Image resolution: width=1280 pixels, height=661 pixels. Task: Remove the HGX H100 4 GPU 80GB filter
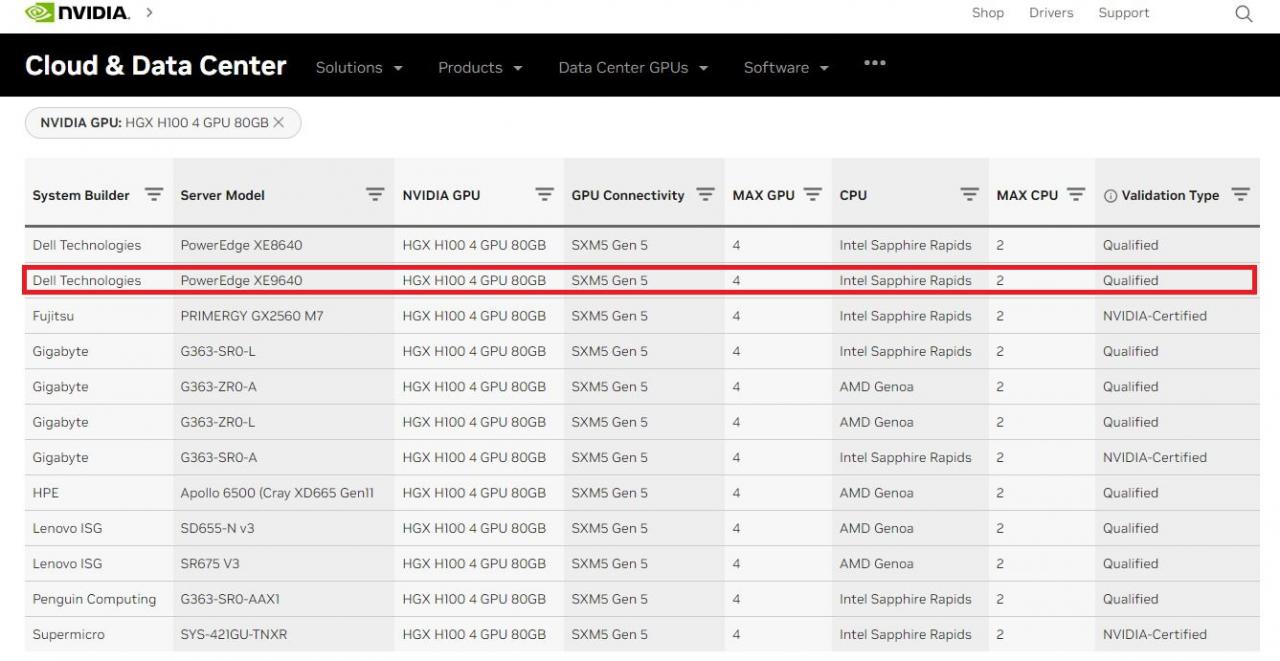(x=279, y=122)
